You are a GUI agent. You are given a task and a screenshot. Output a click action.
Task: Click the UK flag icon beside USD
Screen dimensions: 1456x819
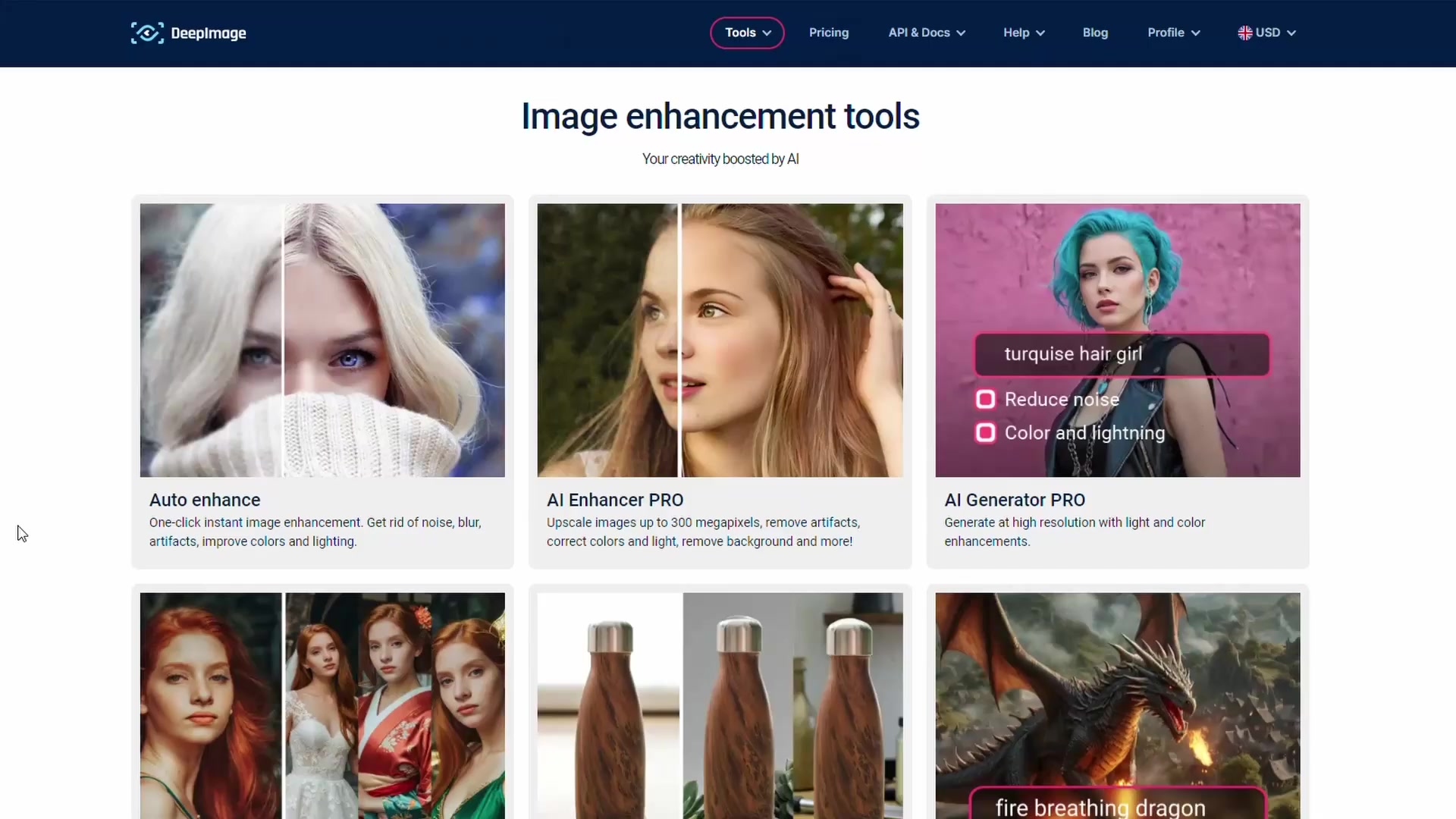coord(1245,33)
